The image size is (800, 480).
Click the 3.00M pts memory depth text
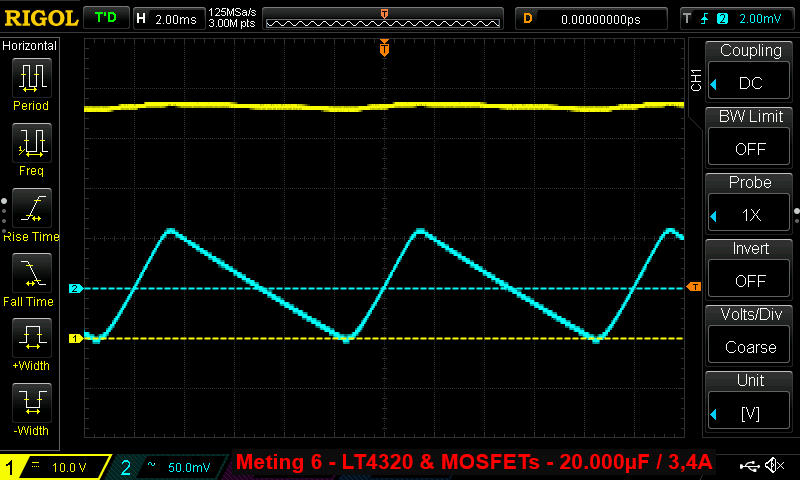pos(232,23)
